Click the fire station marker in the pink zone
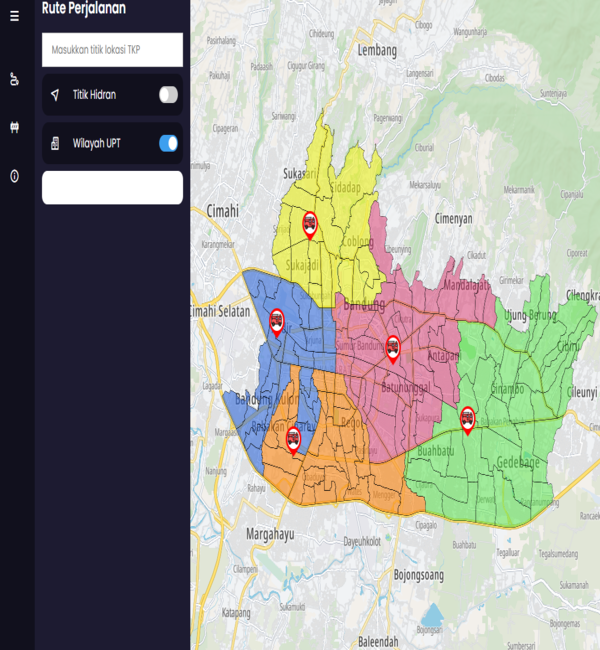600x650 pixels. click(x=393, y=346)
